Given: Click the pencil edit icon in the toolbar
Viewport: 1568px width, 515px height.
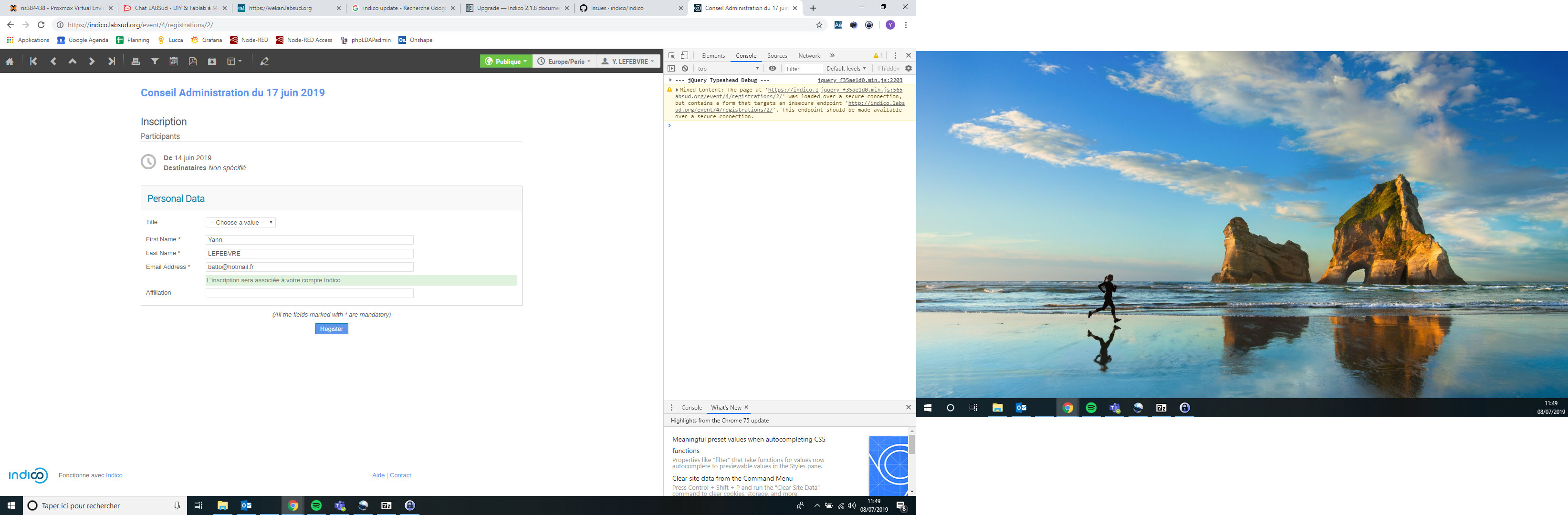Looking at the screenshot, I should click(x=264, y=61).
